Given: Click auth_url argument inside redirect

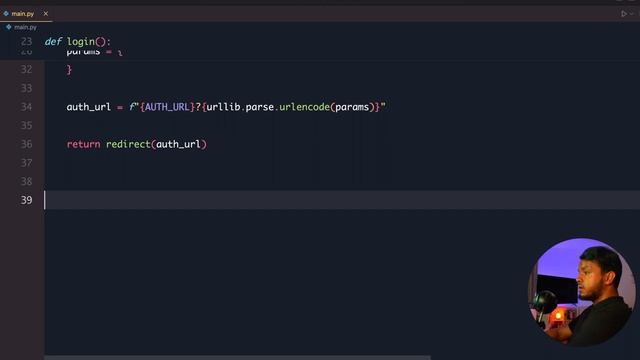Looking at the screenshot, I should 178,144.
